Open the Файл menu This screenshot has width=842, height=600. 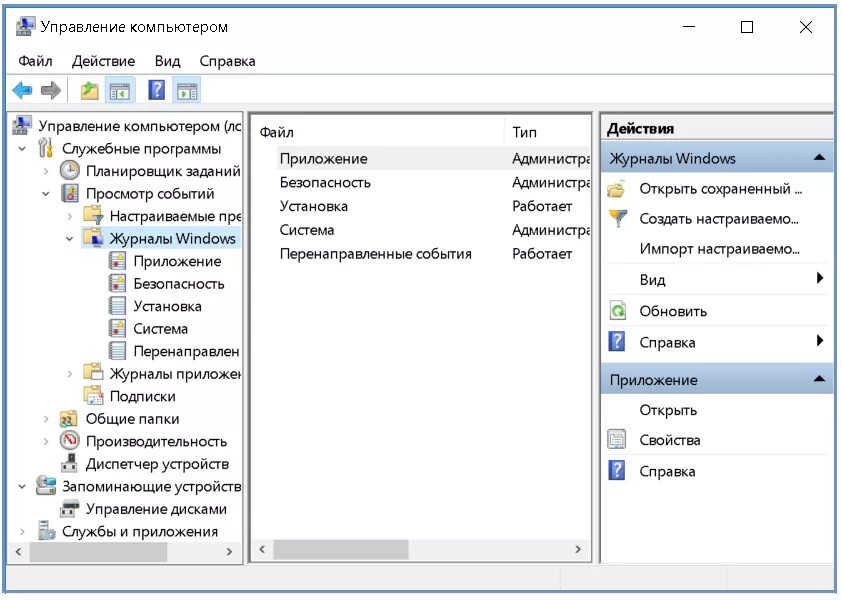(x=35, y=61)
